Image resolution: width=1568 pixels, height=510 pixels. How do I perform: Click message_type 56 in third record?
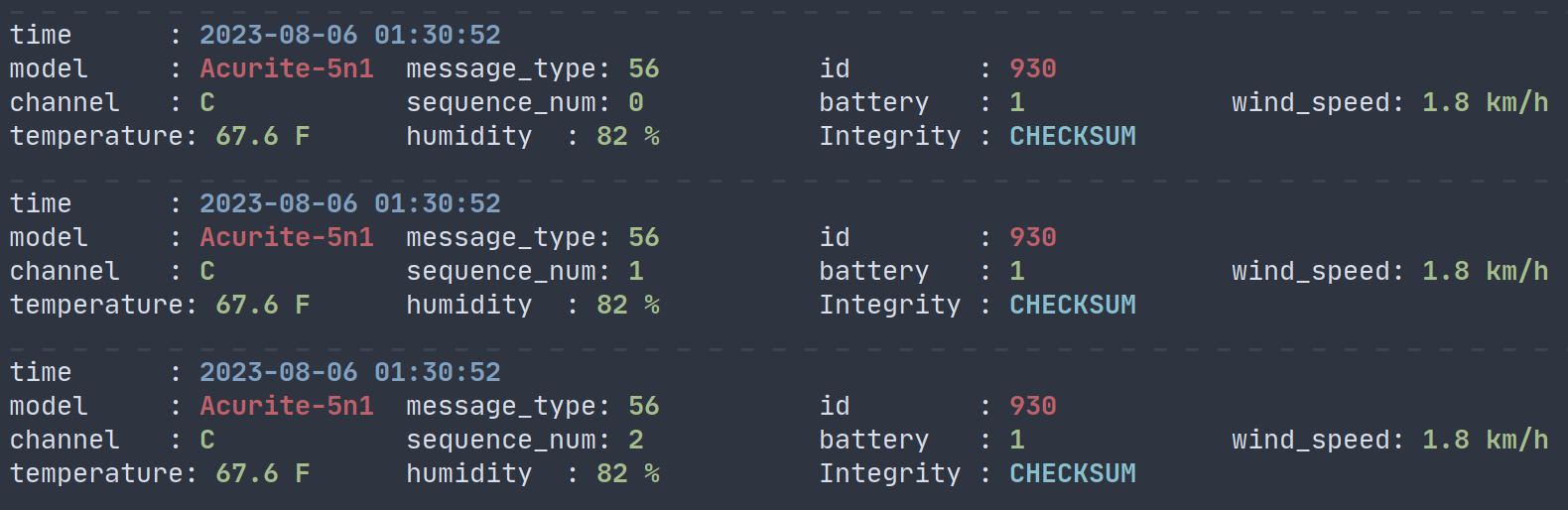point(644,406)
